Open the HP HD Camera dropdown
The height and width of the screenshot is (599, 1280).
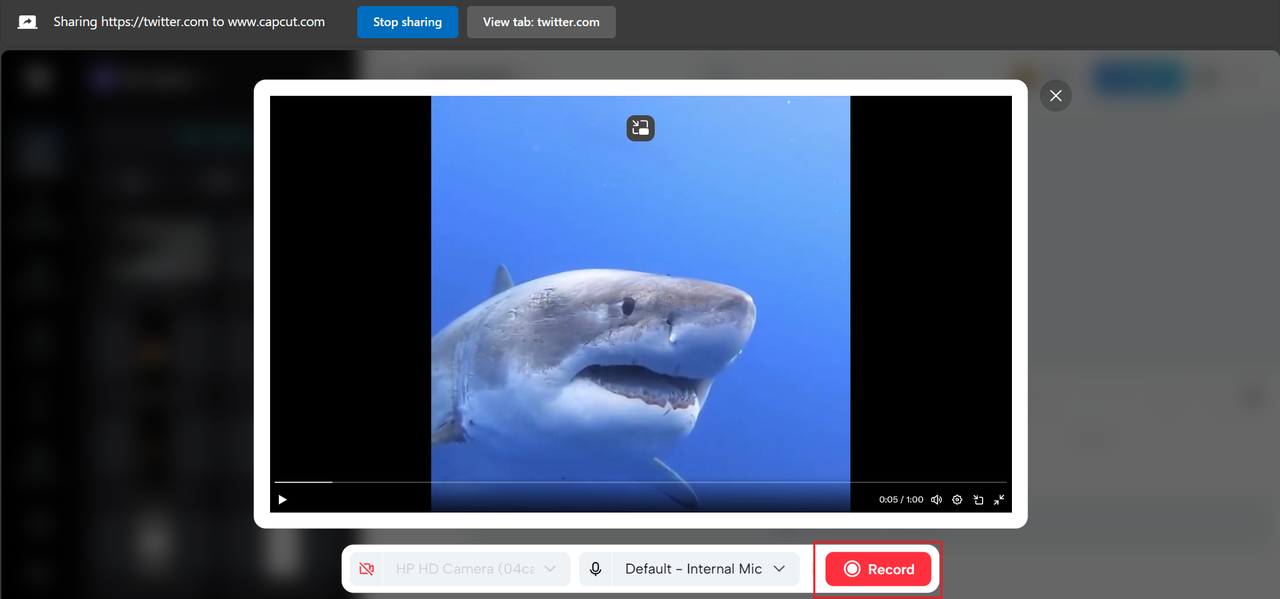[x=476, y=569]
